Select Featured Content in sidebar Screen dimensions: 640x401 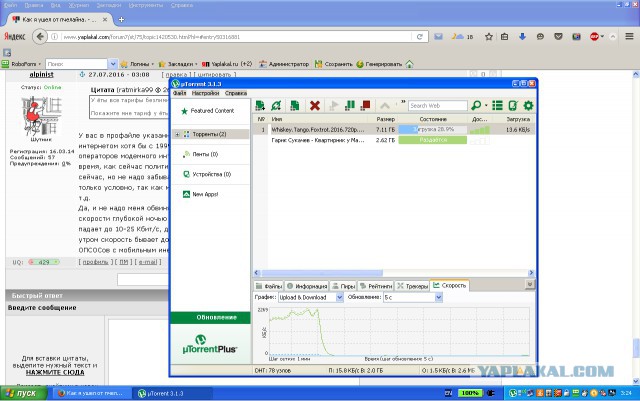click(210, 111)
